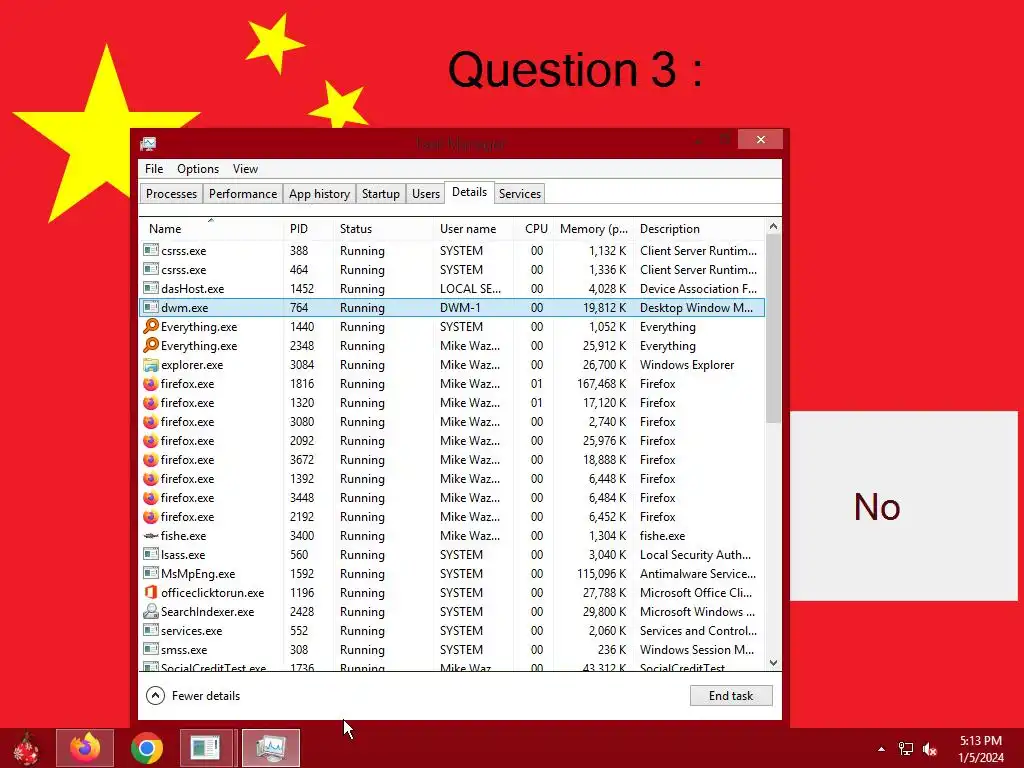Sort by the Status column header
The image size is (1024, 768).
pyautogui.click(x=383, y=229)
